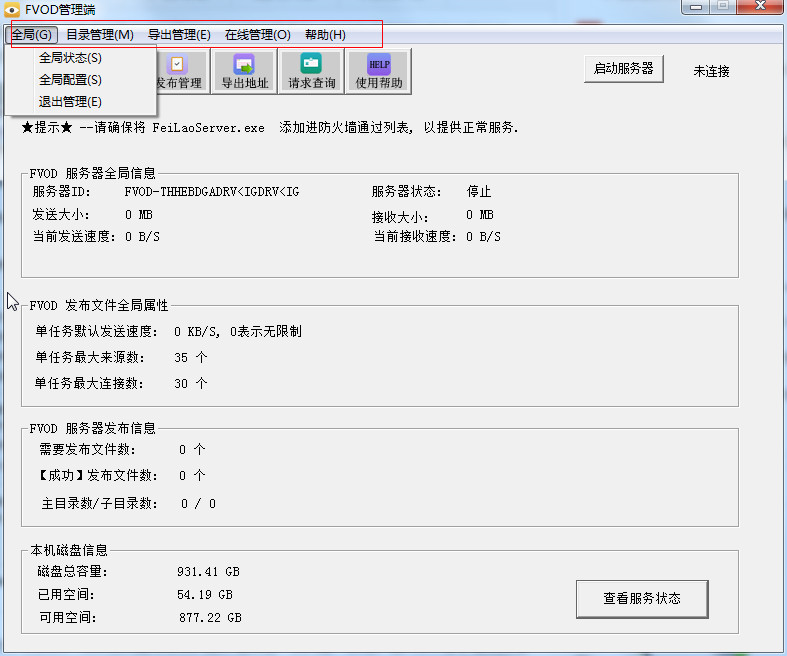787x656 pixels.
Task: Click the 已用空间 value 54.19 GB
Action: (205, 595)
